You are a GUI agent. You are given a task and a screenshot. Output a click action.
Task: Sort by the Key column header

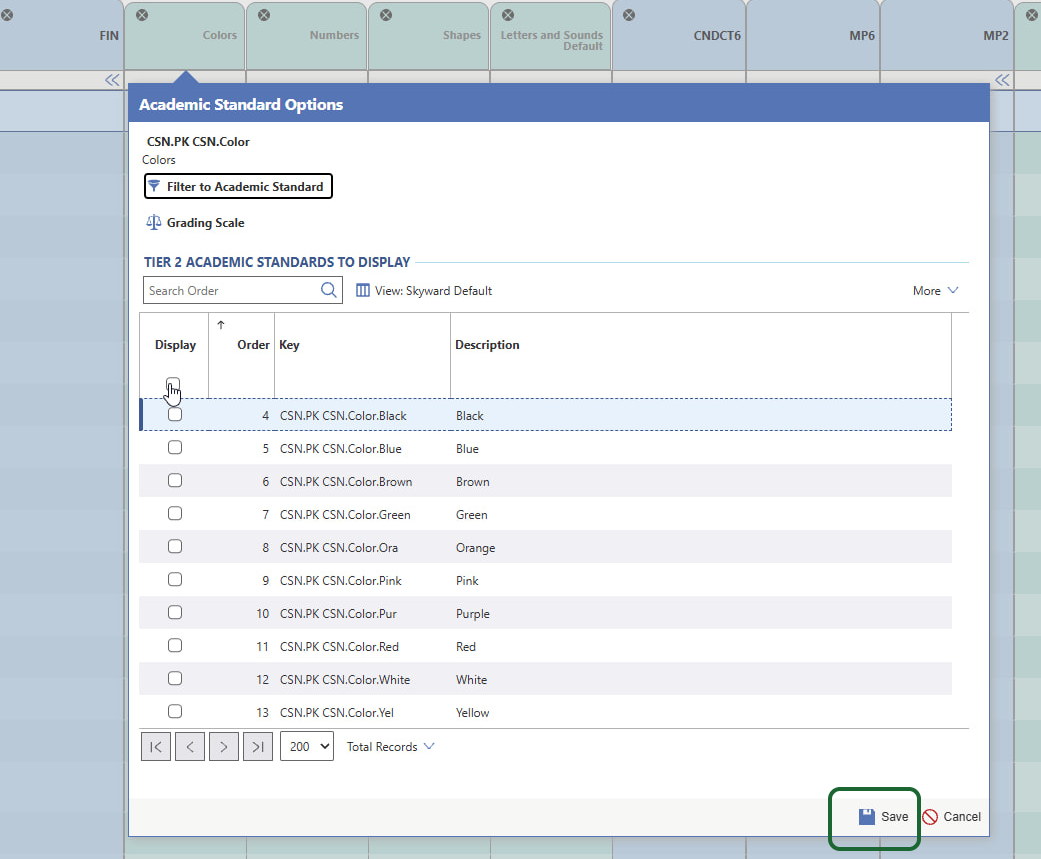[x=289, y=345]
